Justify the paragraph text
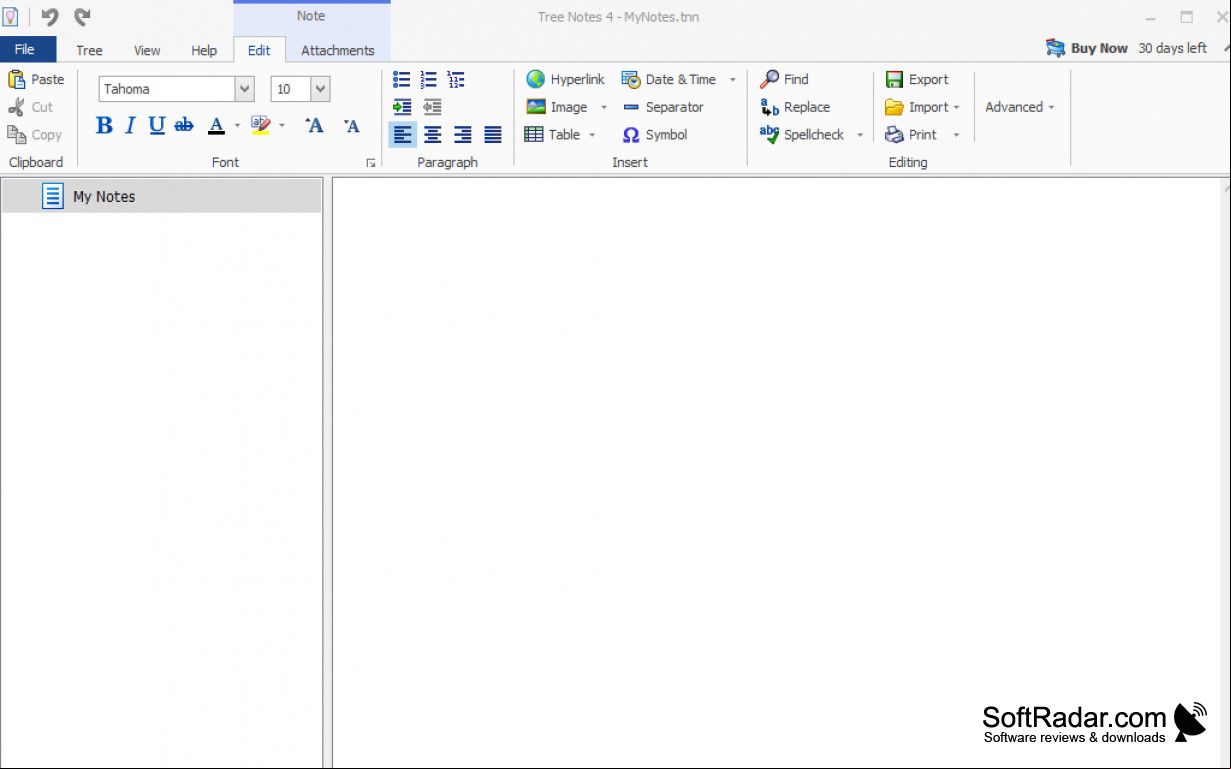 [x=493, y=134]
